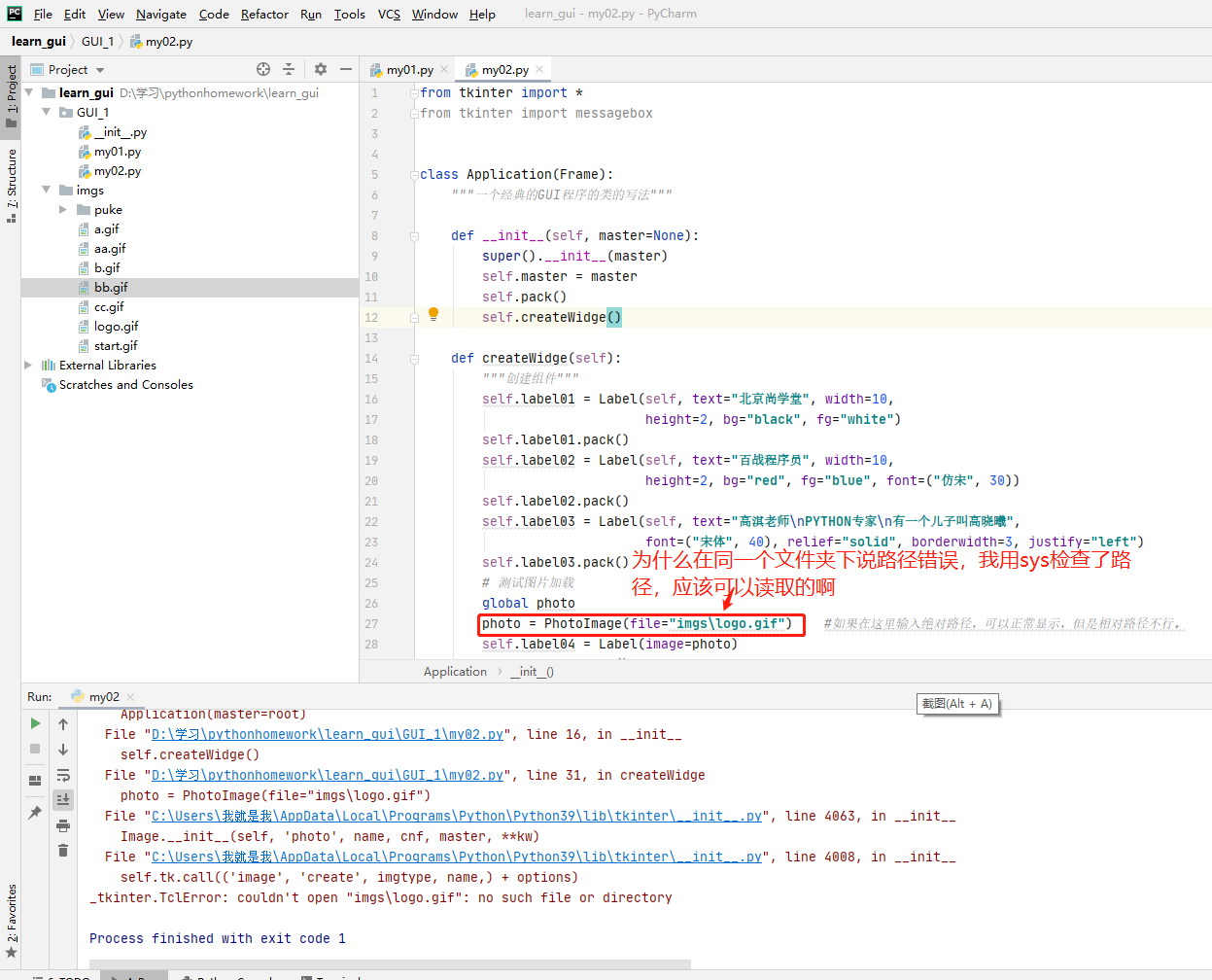This screenshot has height=980, width=1212.
Task: Click the locate file target icon in Project panel
Action: 263,69
